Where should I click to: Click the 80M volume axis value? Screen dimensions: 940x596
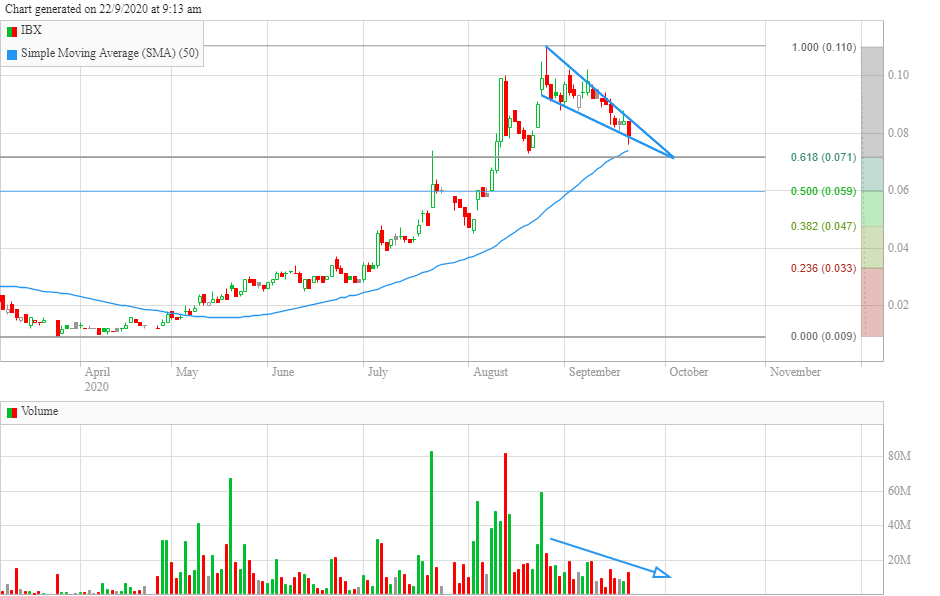tap(899, 456)
